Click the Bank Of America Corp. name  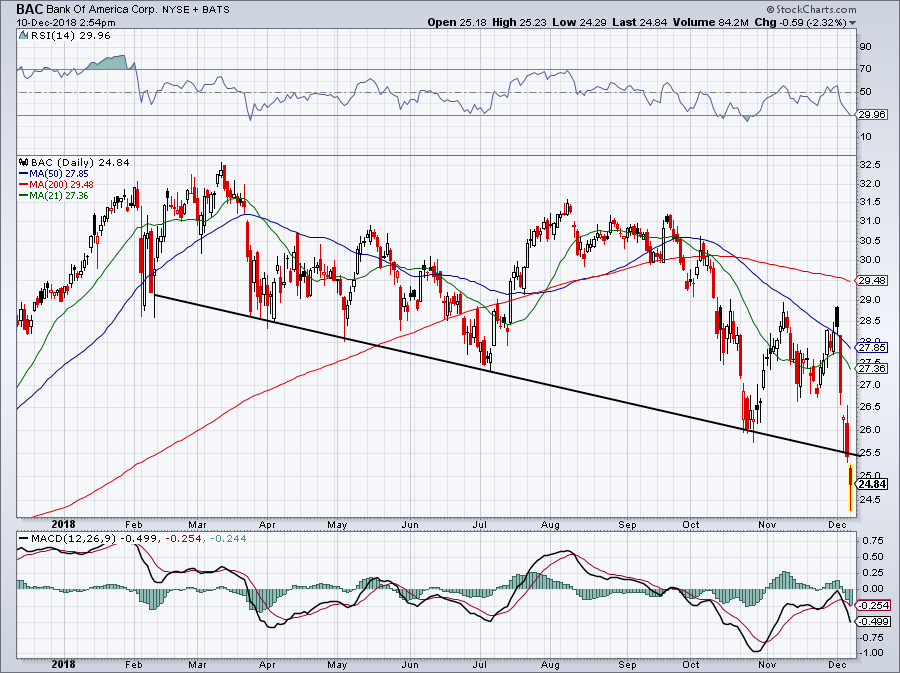[101, 10]
